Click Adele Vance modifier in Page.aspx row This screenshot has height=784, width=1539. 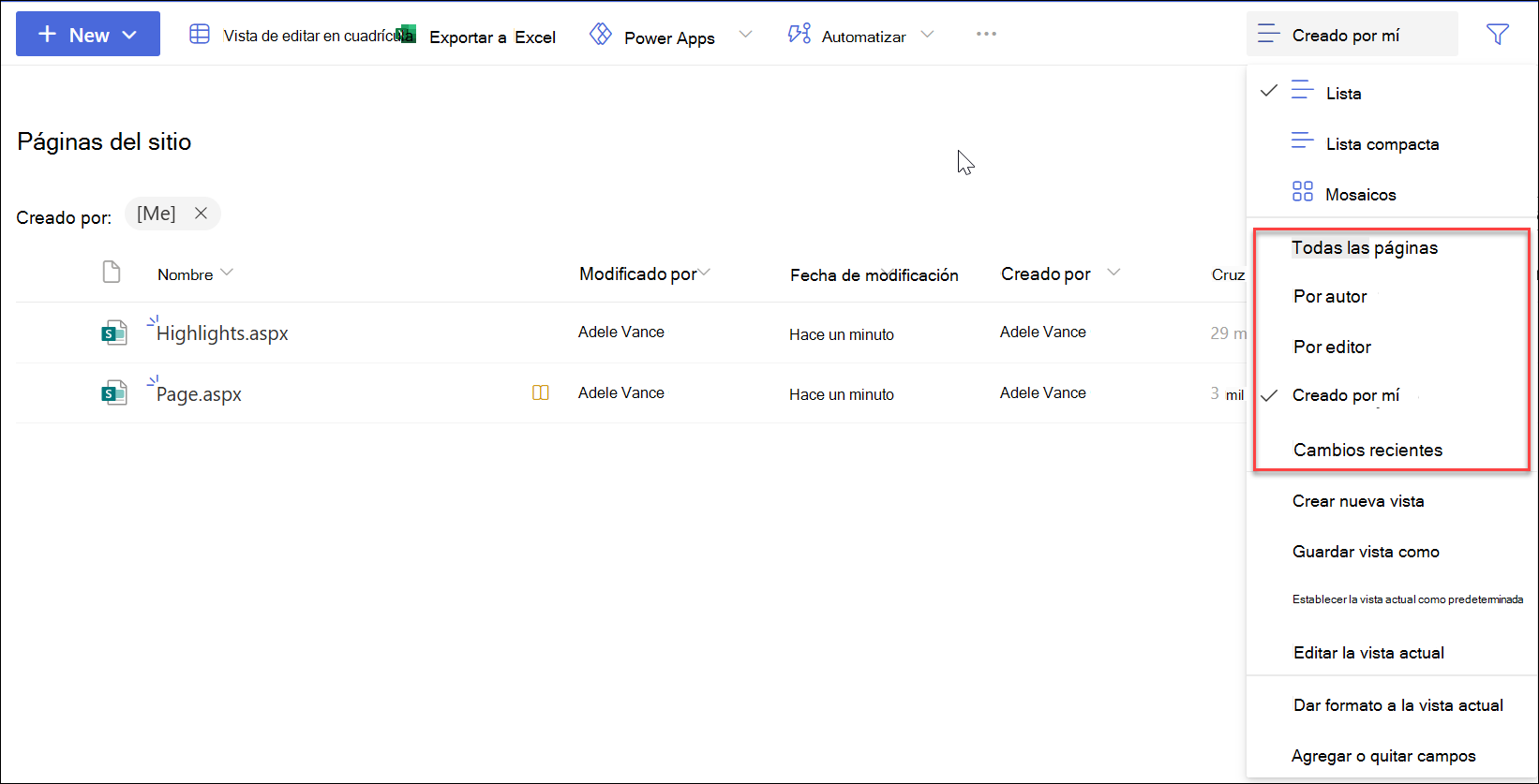pyautogui.click(x=620, y=393)
